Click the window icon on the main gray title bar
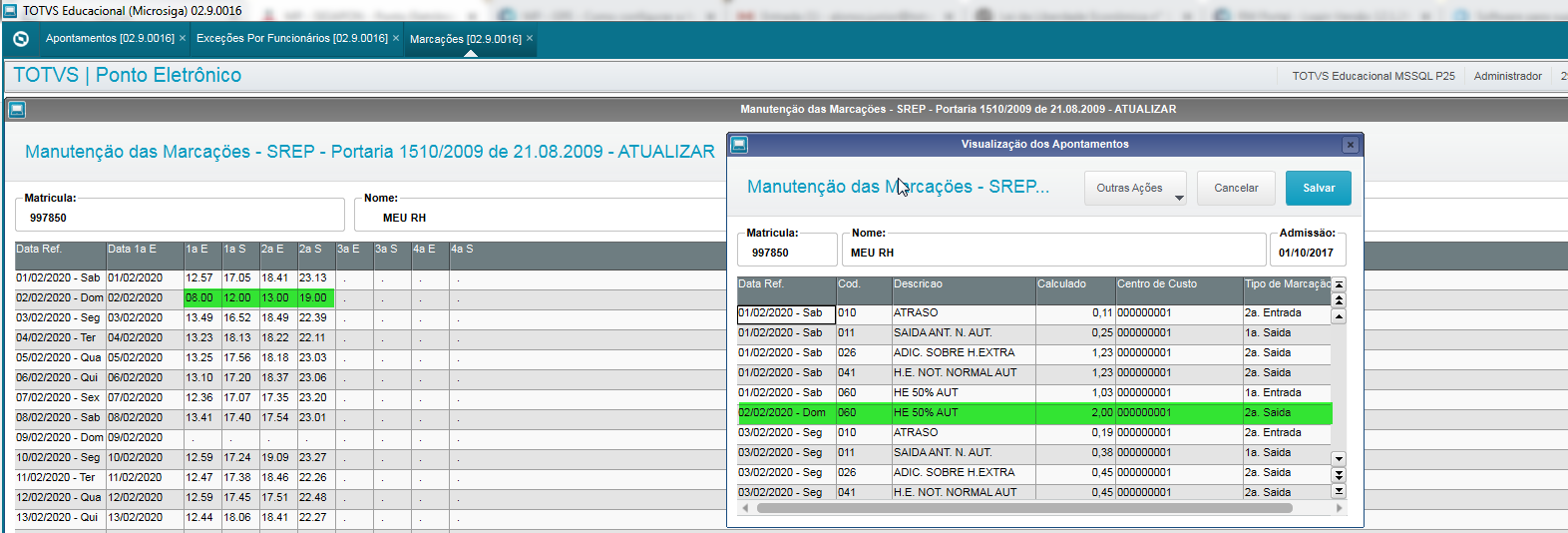Screen dimensions: 1568x533 tap(17, 109)
